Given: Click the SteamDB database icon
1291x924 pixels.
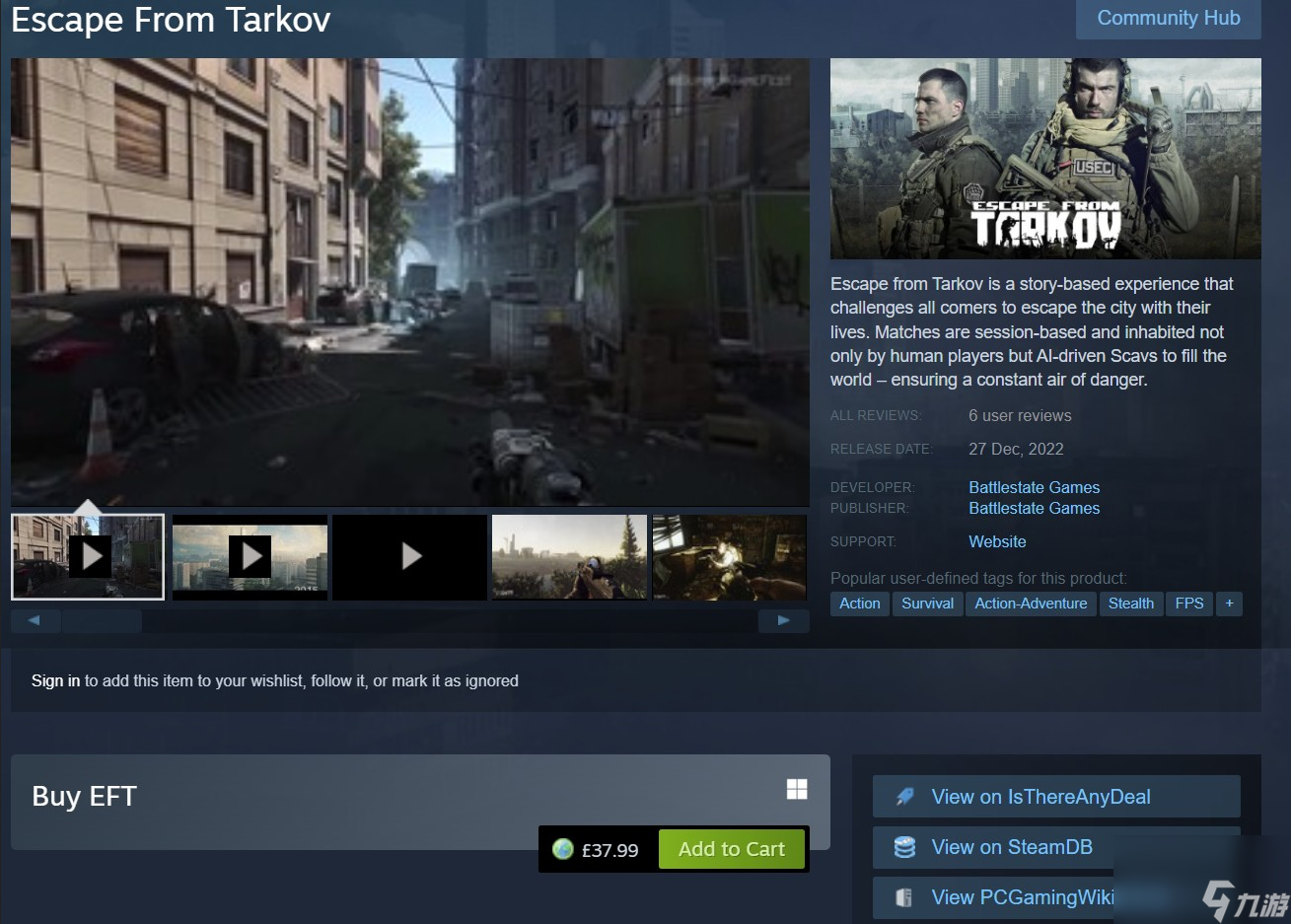Looking at the screenshot, I should pos(904,847).
